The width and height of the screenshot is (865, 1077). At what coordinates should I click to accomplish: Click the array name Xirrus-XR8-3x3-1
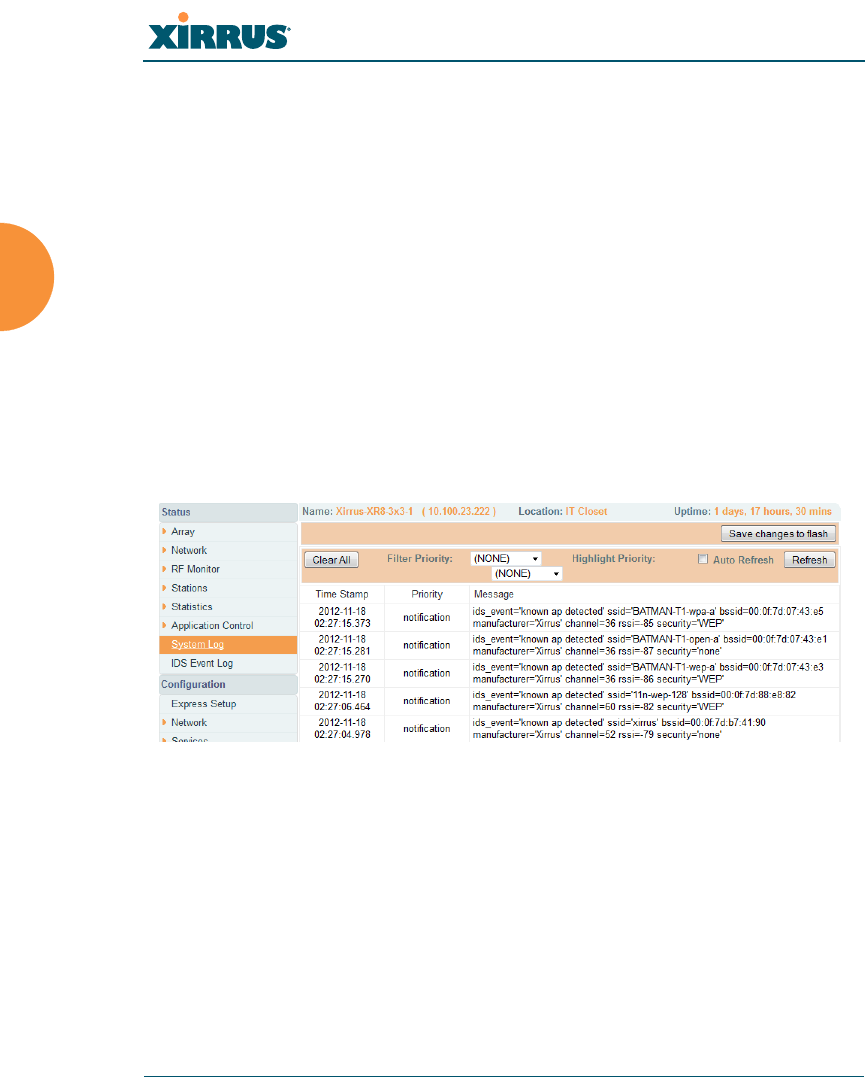pos(374,512)
